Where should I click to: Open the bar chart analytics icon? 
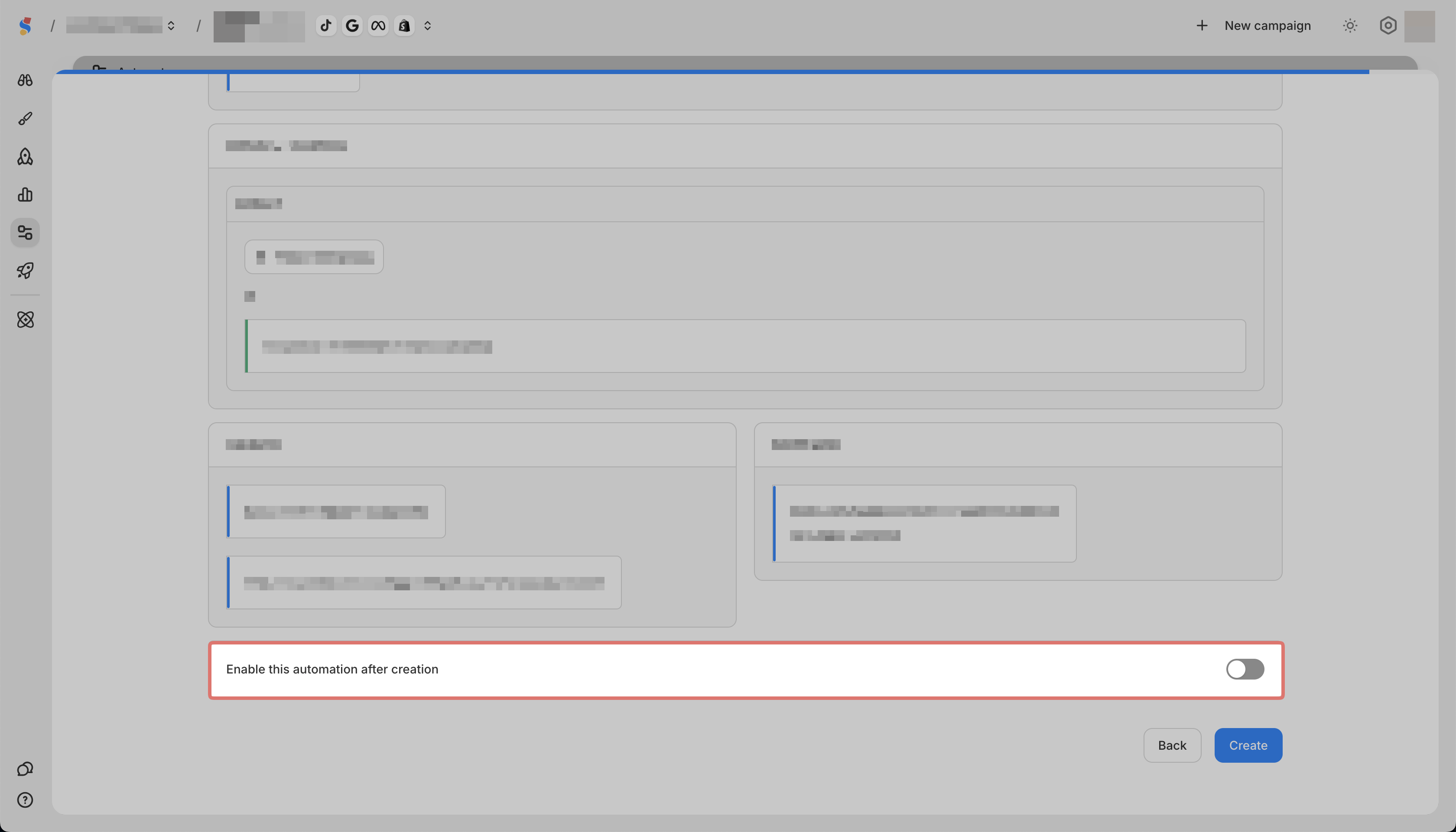point(25,195)
